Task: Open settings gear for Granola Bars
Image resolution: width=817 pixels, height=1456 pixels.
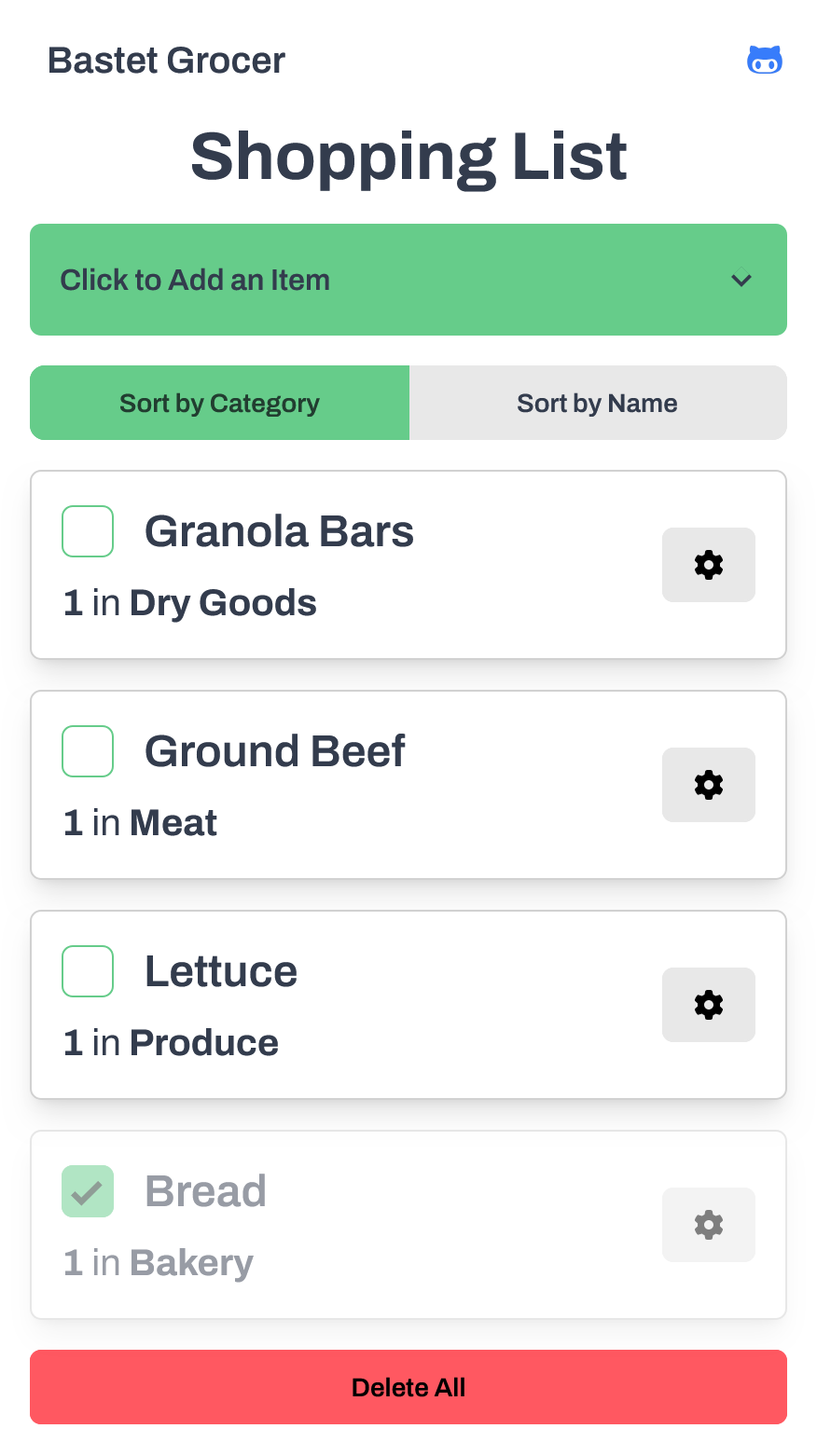Action: pyautogui.click(x=708, y=565)
